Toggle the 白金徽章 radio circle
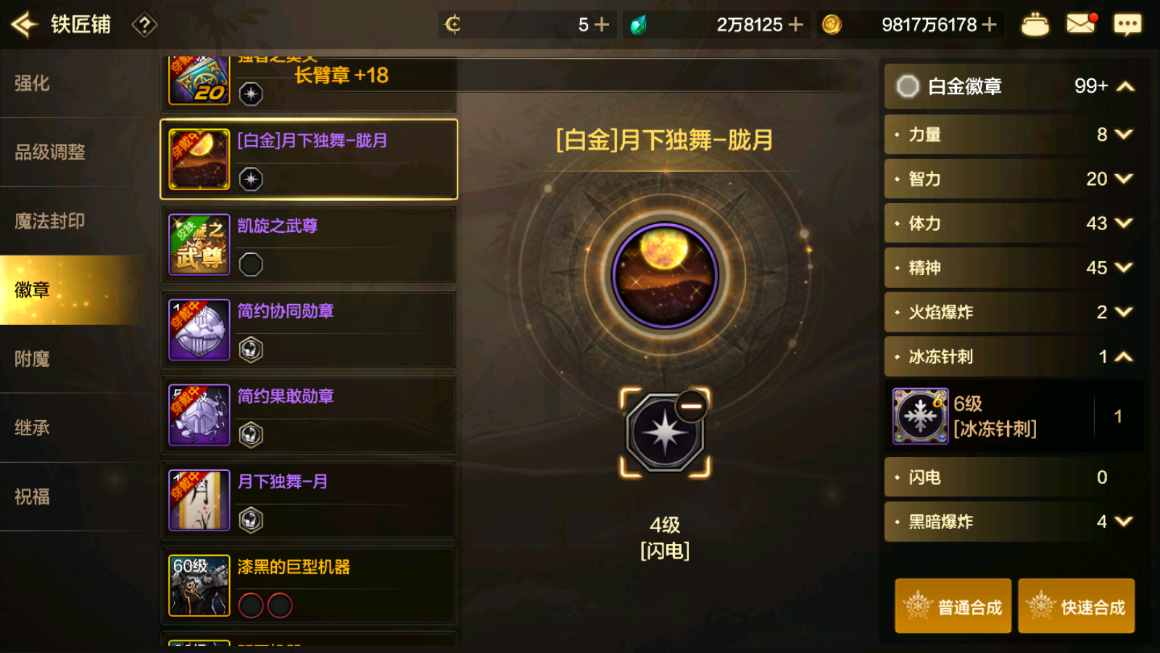Image resolution: width=1160 pixels, height=653 pixels. [907, 87]
